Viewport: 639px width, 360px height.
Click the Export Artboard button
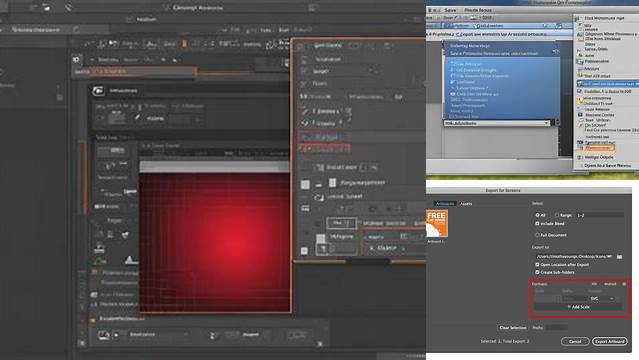(x=610, y=341)
